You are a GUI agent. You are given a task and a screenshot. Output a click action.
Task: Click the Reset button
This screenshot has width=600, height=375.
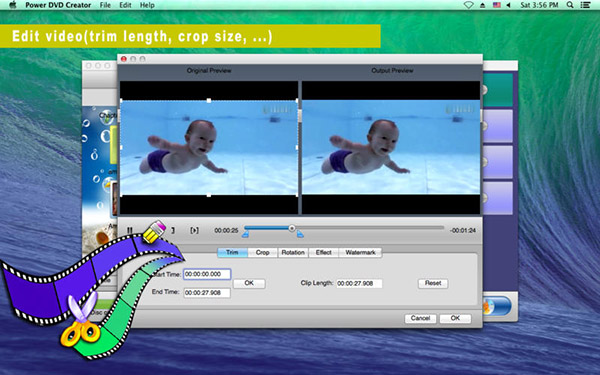433,284
